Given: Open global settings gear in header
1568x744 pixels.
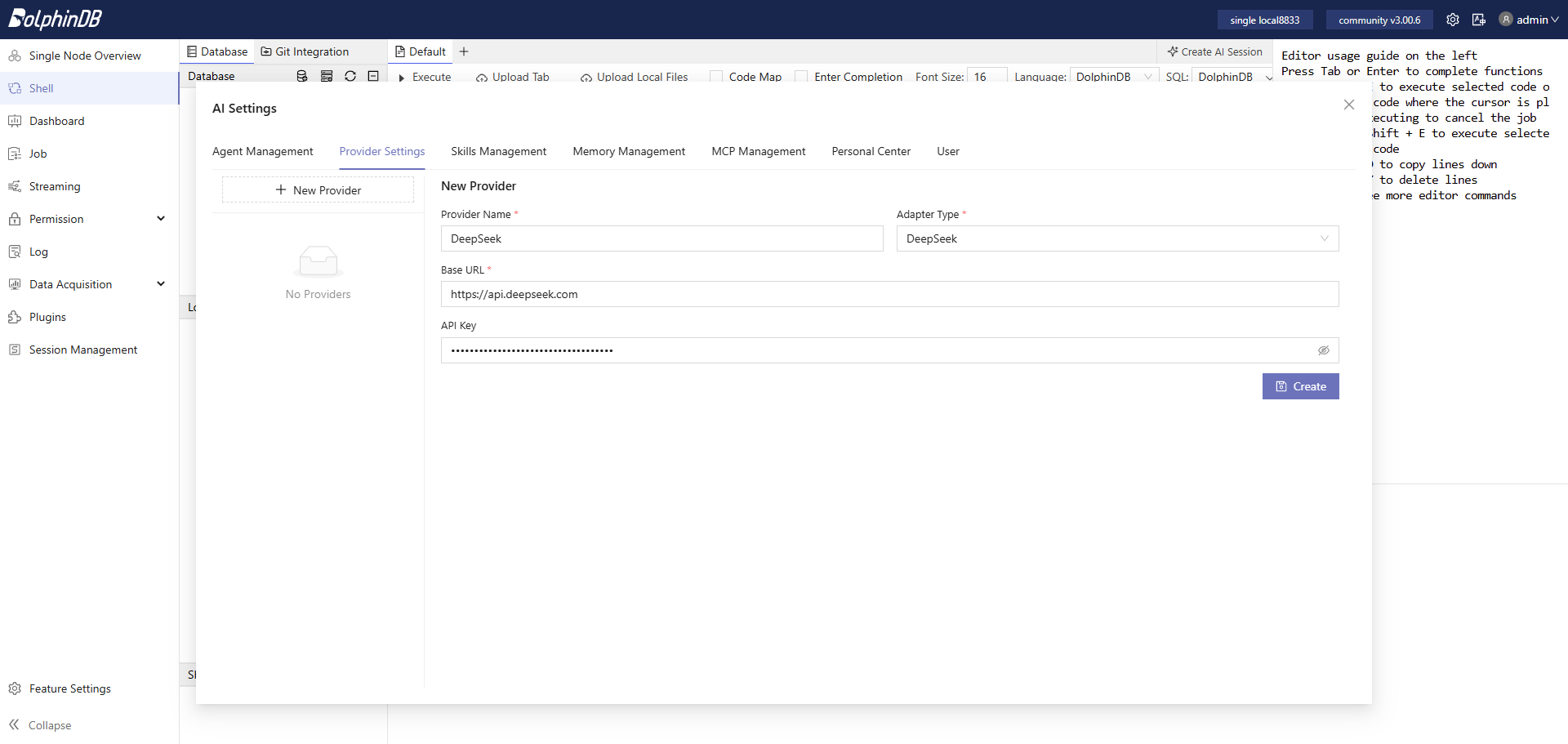Looking at the screenshot, I should click(x=1453, y=20).
